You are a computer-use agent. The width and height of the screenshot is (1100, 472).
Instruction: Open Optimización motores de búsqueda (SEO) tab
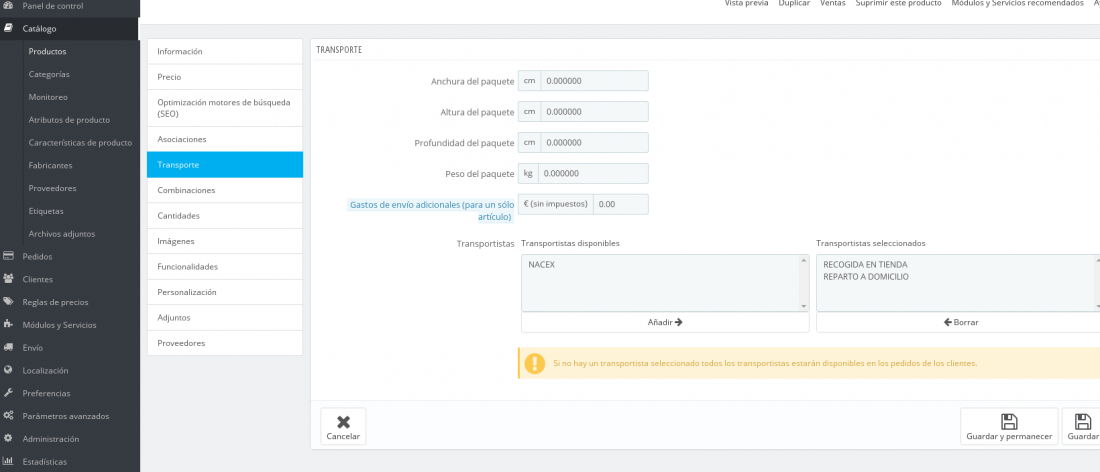click(224, 108)
